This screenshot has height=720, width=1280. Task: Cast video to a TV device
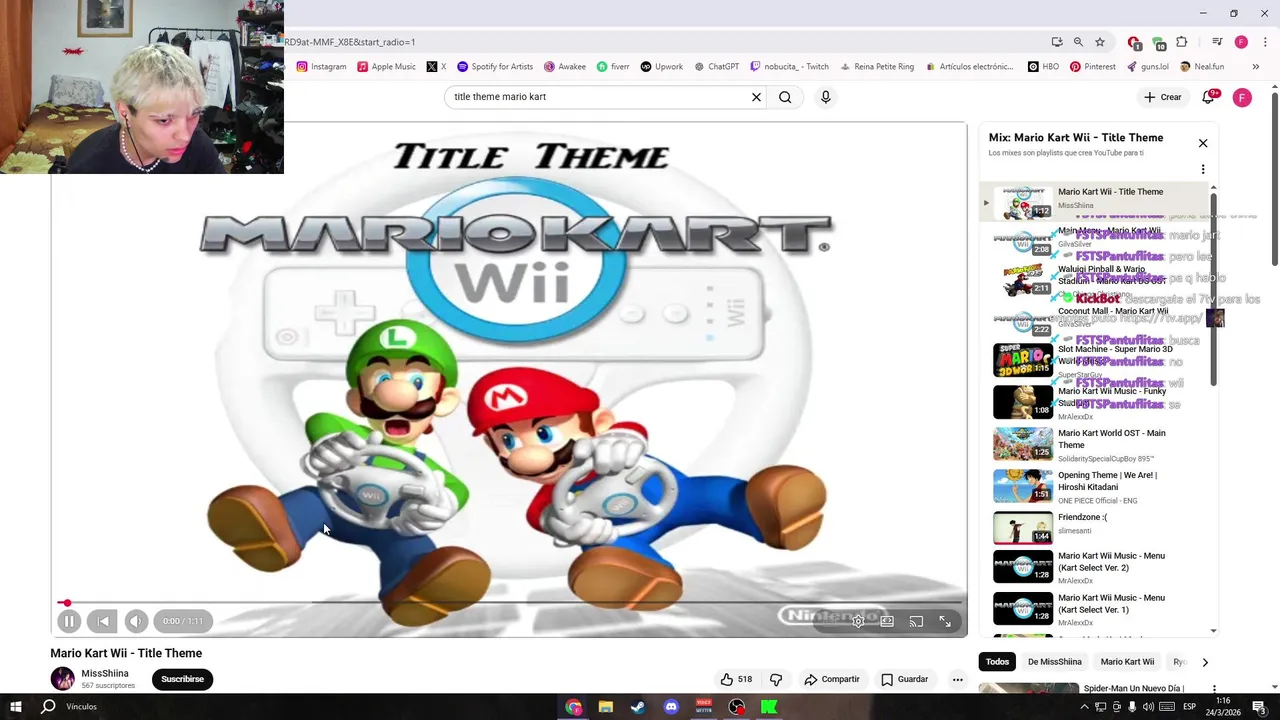[916, 621]
